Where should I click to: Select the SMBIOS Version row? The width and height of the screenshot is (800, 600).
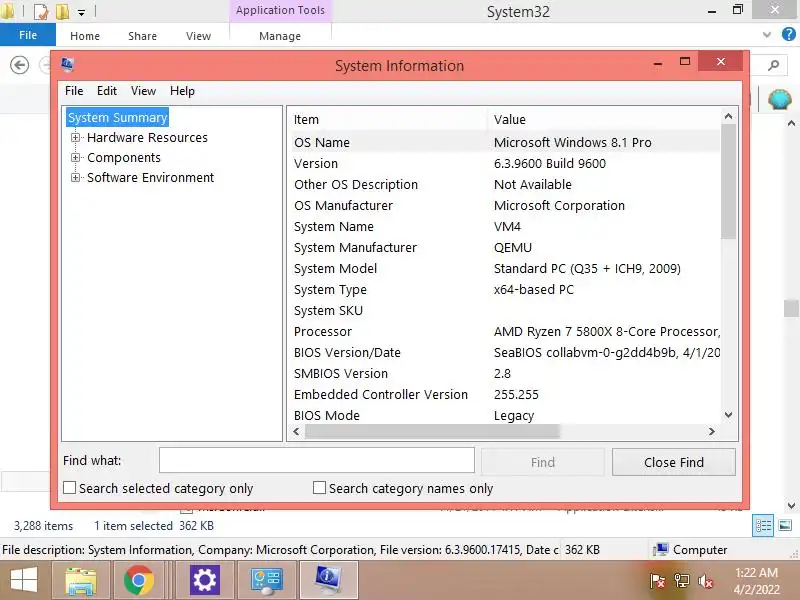coord(505,373)
